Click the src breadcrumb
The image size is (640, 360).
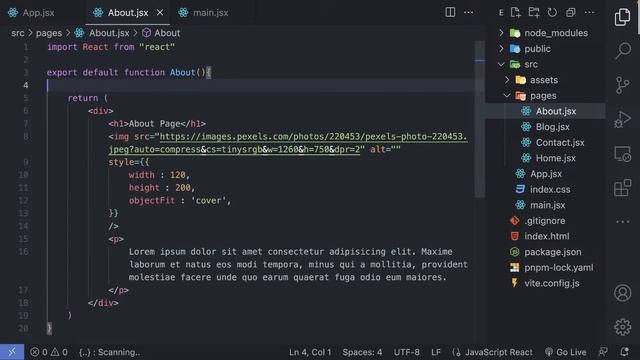[18, 33]
